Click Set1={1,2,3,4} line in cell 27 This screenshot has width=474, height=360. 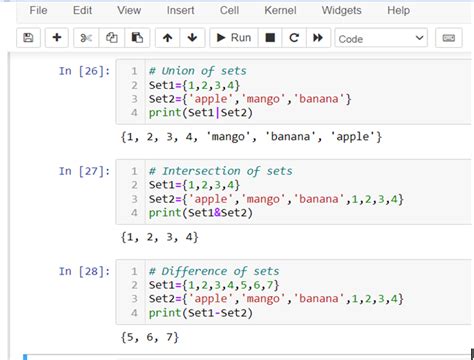[194, 185]
